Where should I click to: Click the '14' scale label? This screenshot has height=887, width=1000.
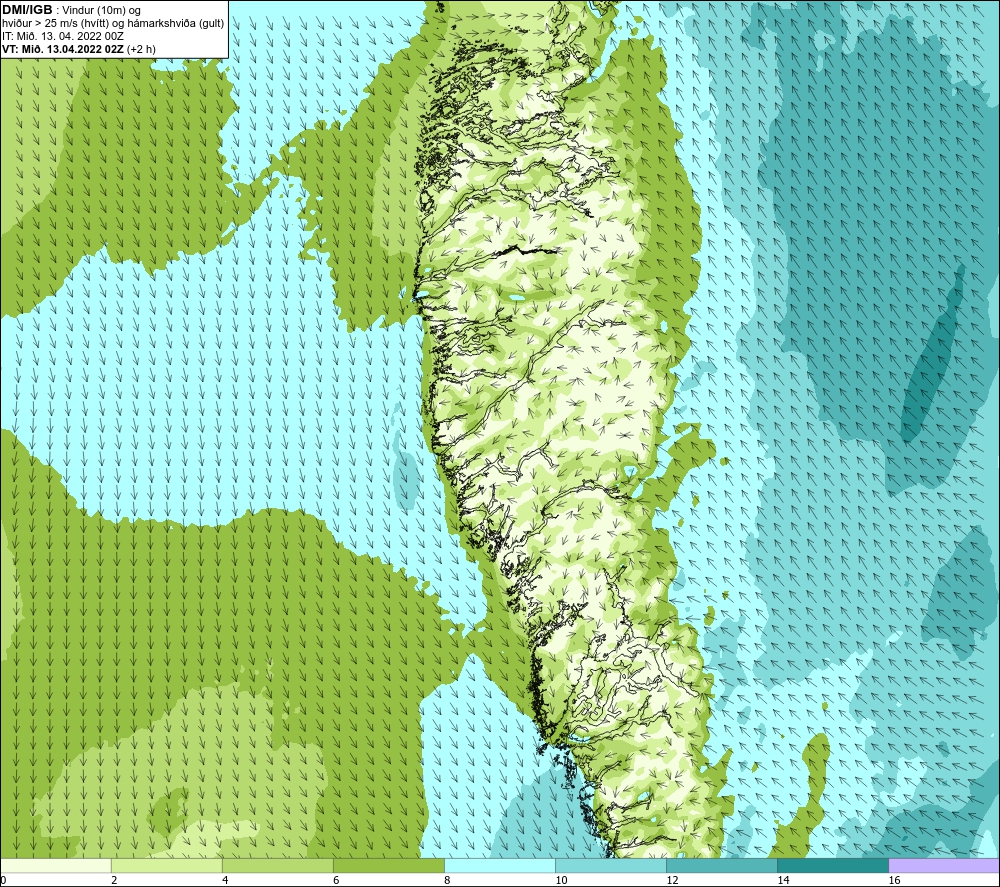tap(783, 881)
